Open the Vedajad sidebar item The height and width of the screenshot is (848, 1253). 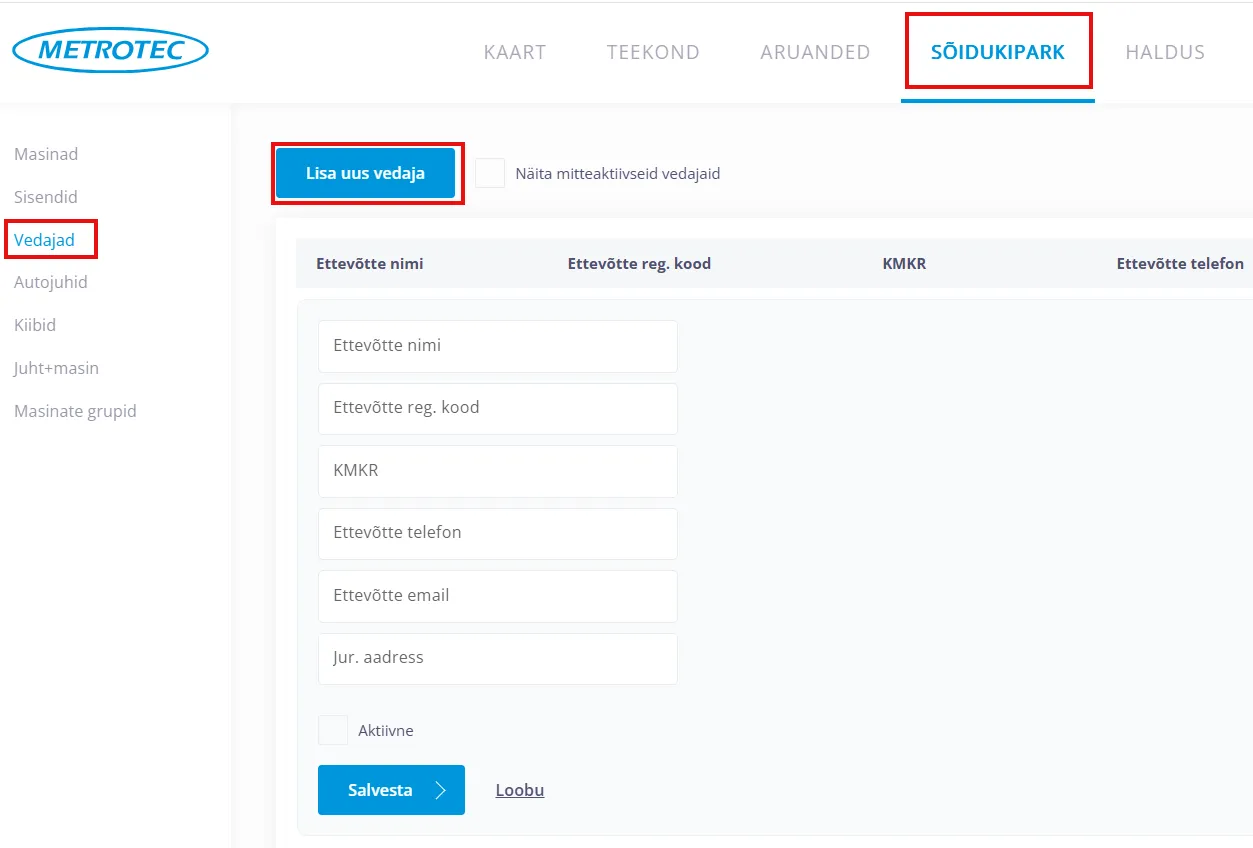coord(45,240)
